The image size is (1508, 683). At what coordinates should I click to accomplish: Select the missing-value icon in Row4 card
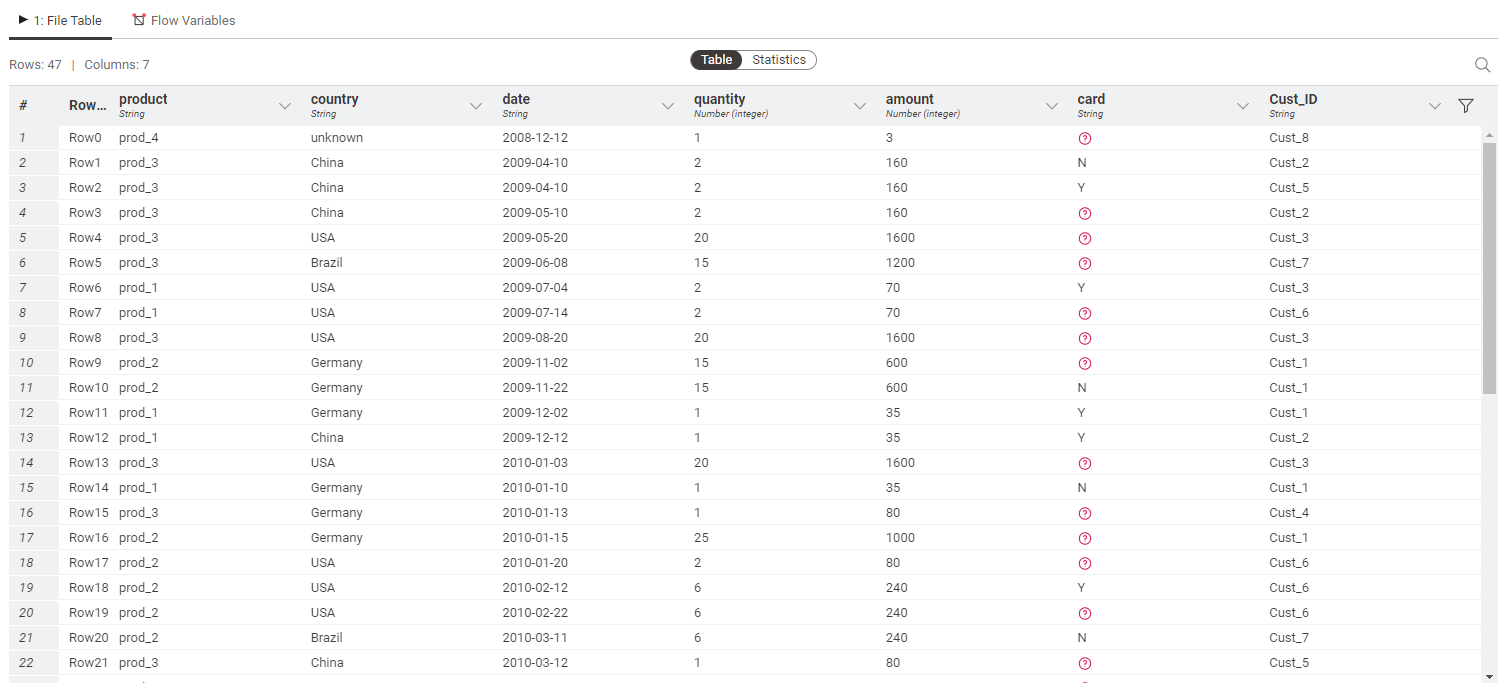tap(1084, 238)
